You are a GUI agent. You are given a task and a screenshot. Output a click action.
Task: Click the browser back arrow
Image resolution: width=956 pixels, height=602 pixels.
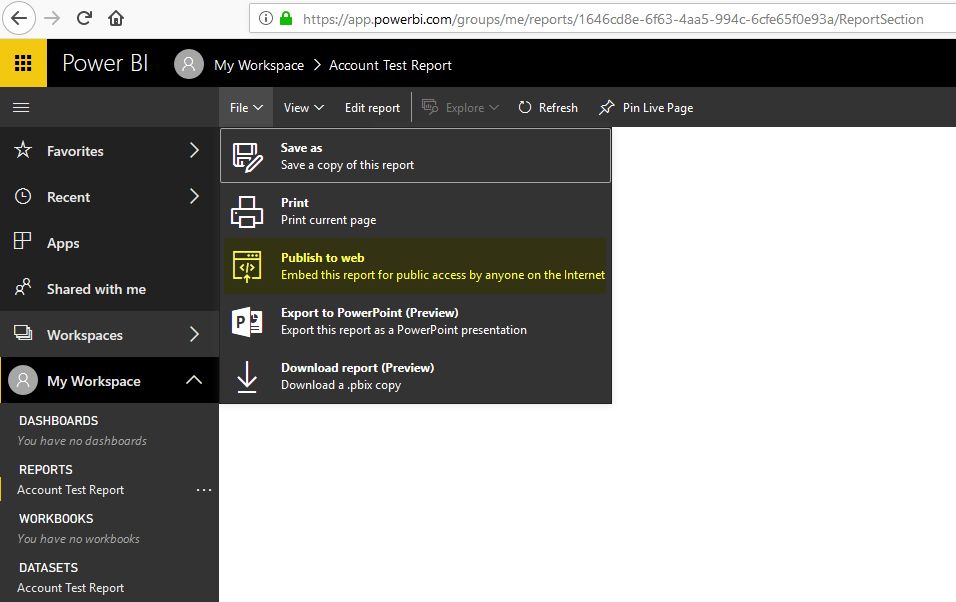coord(19,18)
